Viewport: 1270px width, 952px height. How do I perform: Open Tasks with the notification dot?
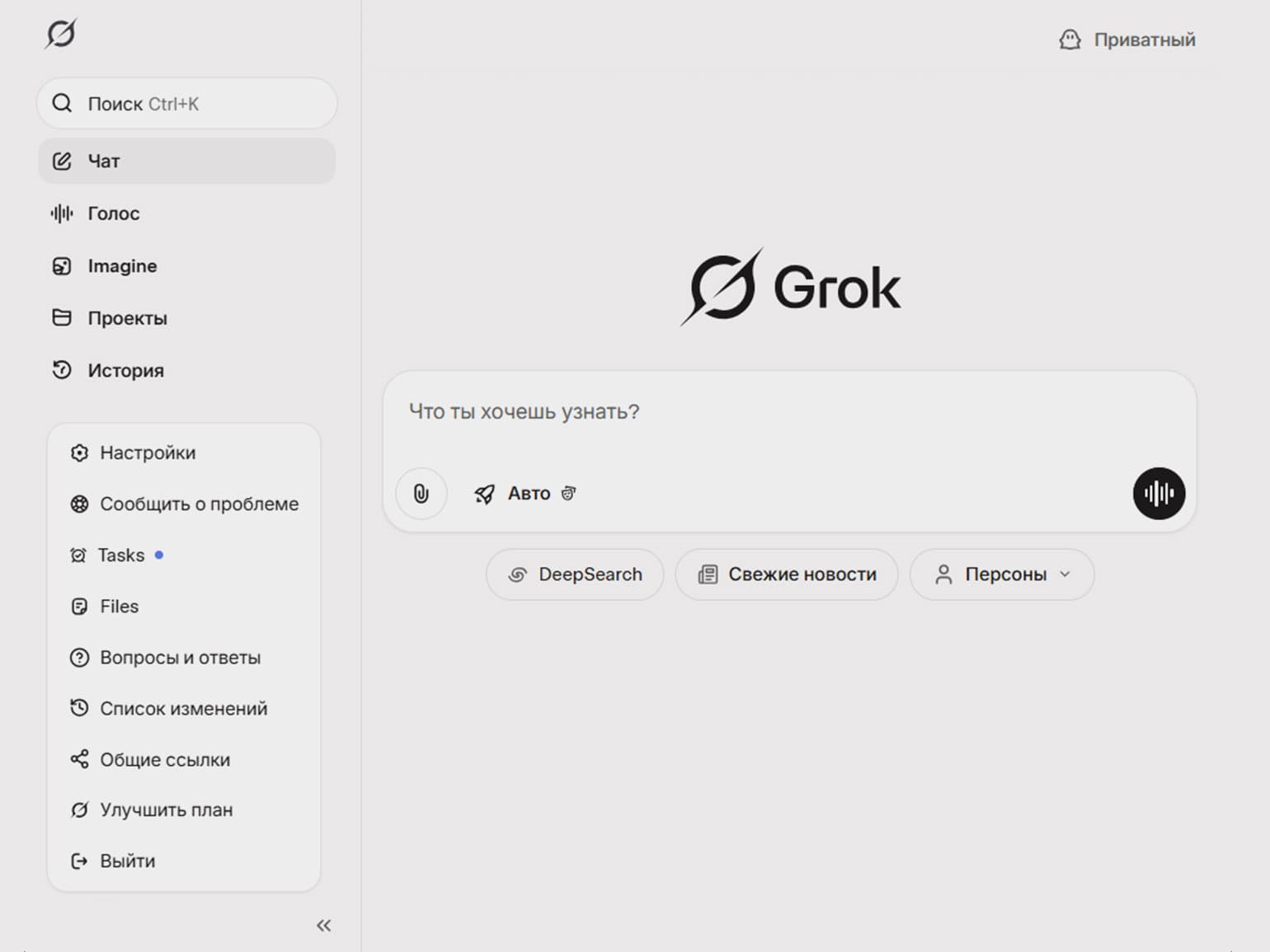(x=121, y=555)
